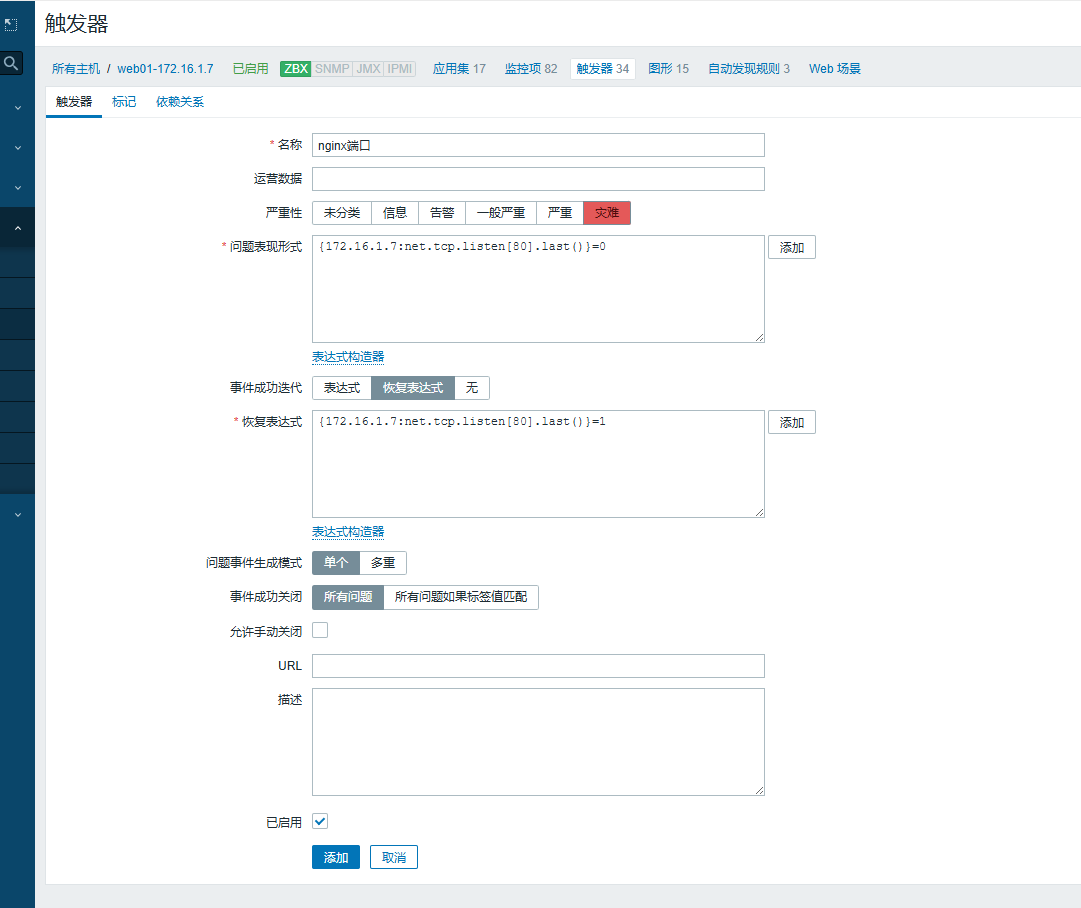Click the blue 添加 submit button
Image resolution: width=1081 pixels, height=908 pixels.
pos(336,857)
